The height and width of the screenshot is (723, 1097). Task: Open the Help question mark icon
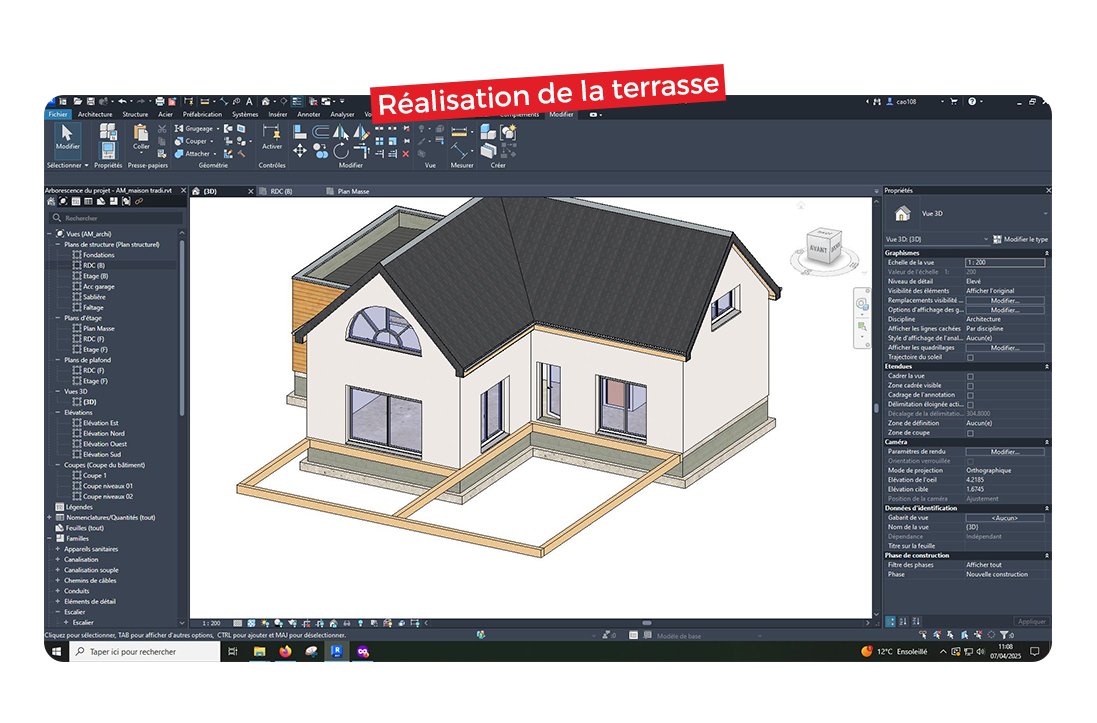pos(972,101)
